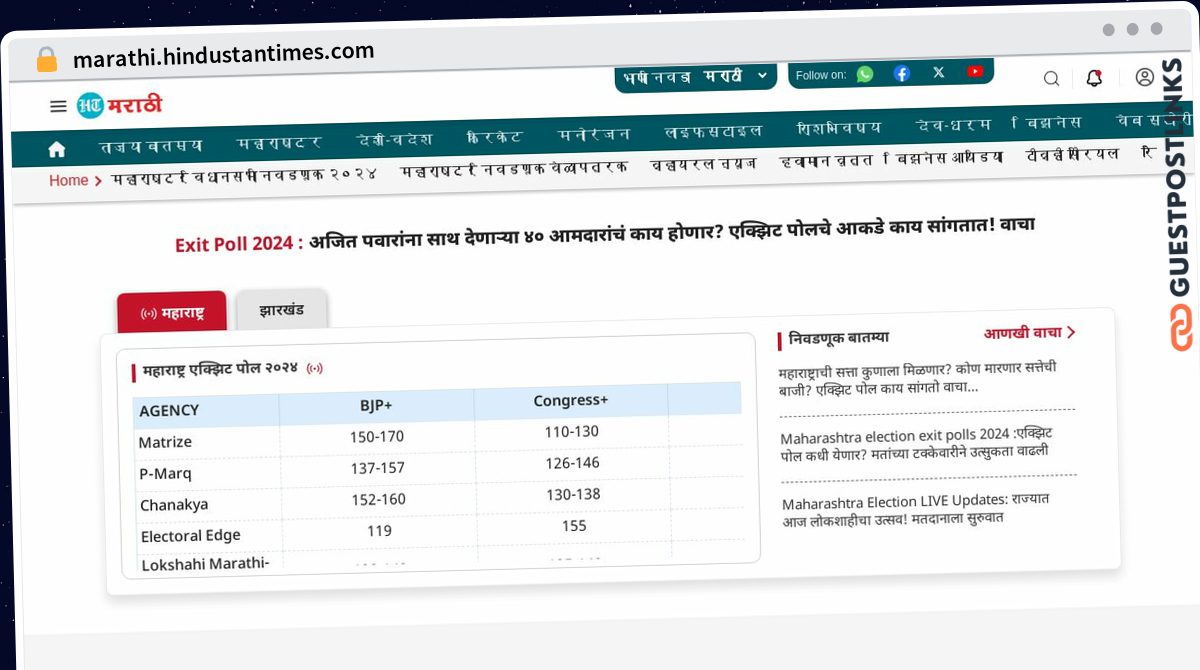The width and height of the screenshot is (1200, 670).
Task: Click the 130-138 value in Chanakya row
Action: tap(573, 494)
